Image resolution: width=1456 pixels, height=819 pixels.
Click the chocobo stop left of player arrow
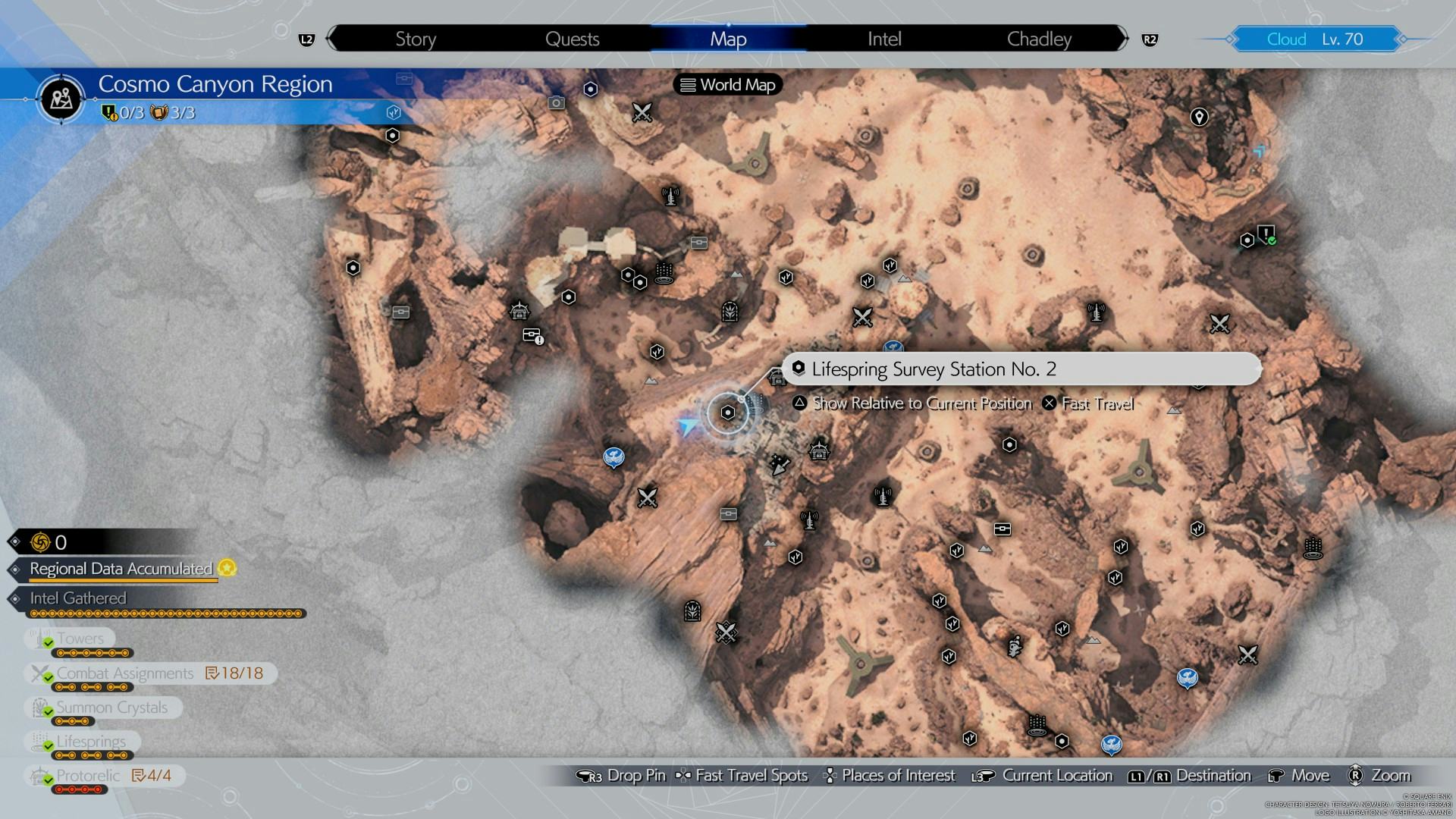[613, 457]
